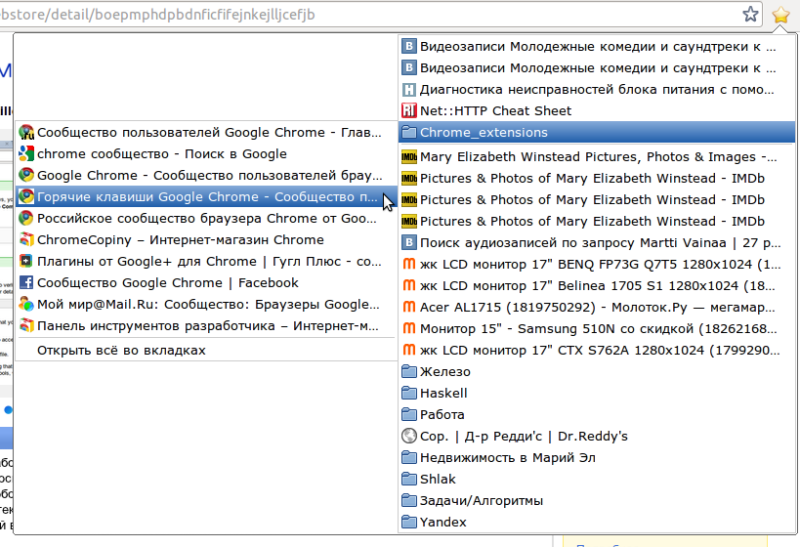Viewport: 800px width, 547px height.
Task: Expand the Chrome_extensions bookmark folder
Action: tap(597, 132)
